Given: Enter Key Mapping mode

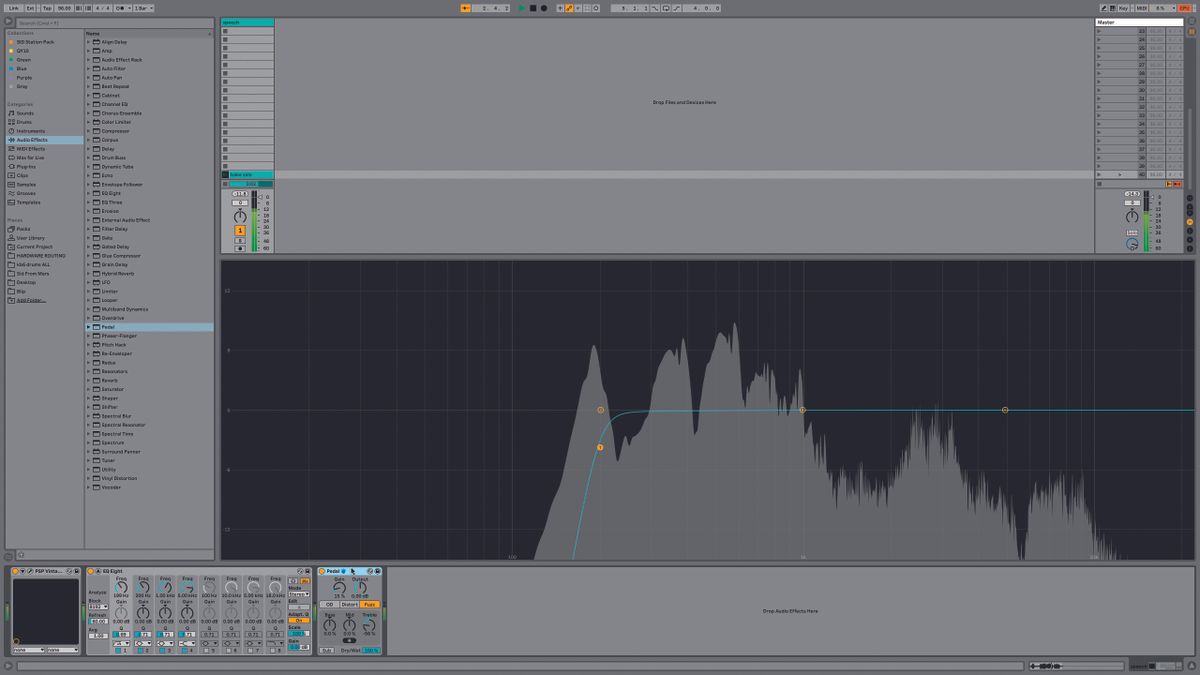Looking at the screenshot, I should click(1123, 7).
